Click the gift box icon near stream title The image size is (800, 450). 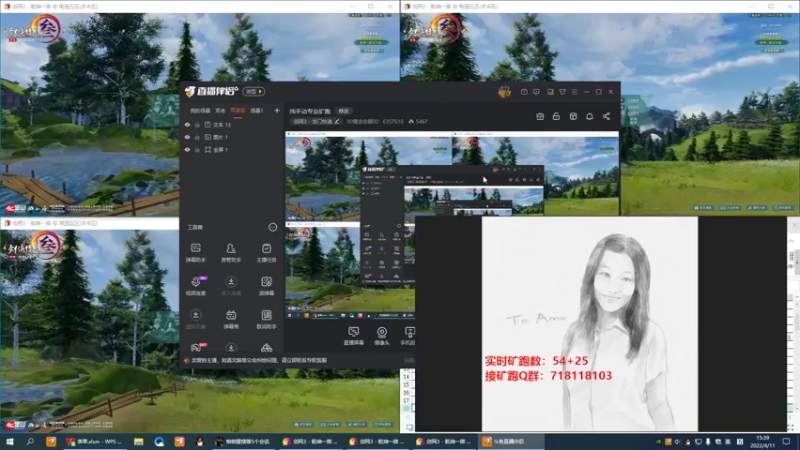pyautogui.click(x=540, y=117)
